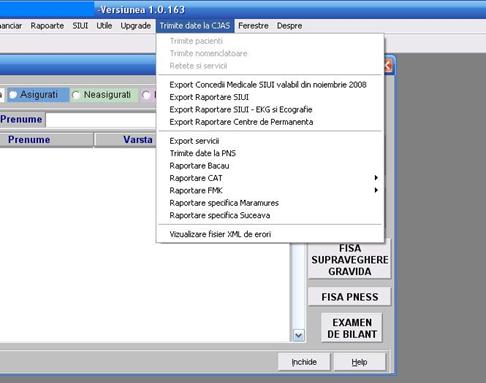This screenshot has width=486, height=383.
Task: Sort by the Varsta column header
Action: coord(125,140)
